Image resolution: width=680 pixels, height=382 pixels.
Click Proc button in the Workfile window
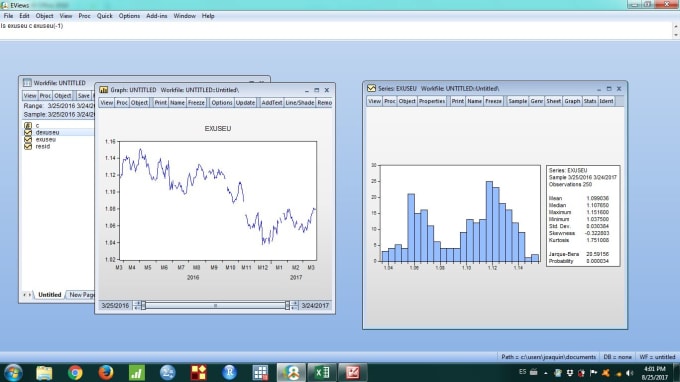click(45, 95)
